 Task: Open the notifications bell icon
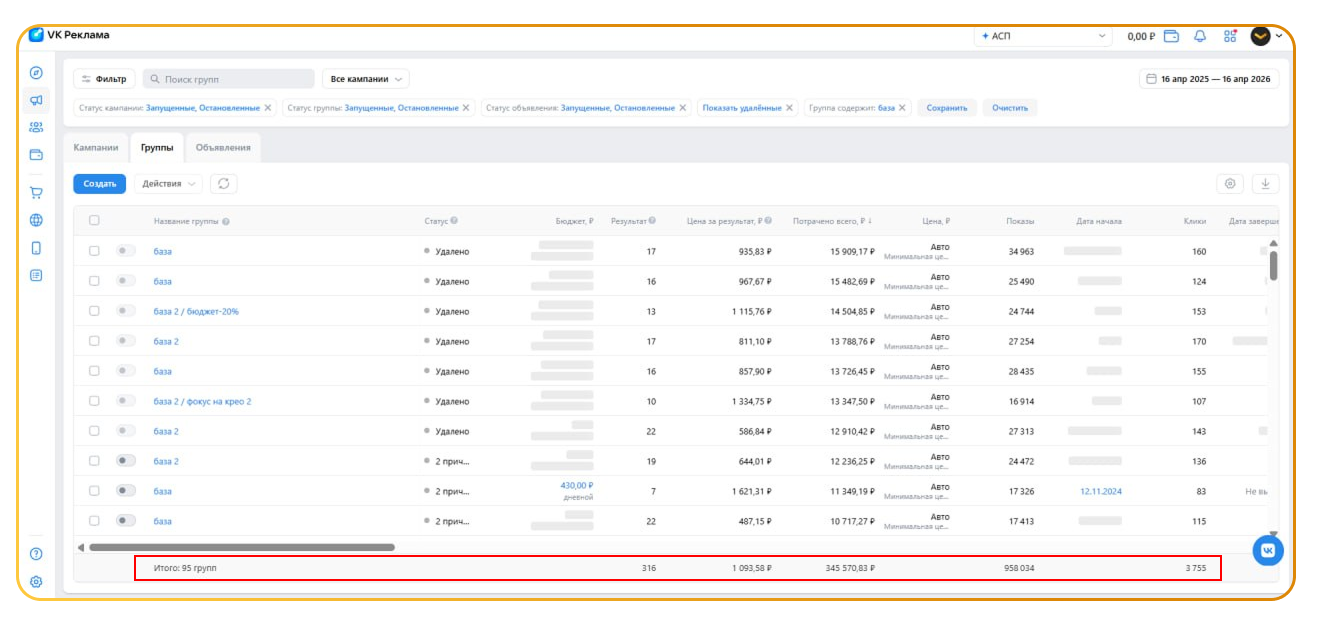[x=1200, y=36]
